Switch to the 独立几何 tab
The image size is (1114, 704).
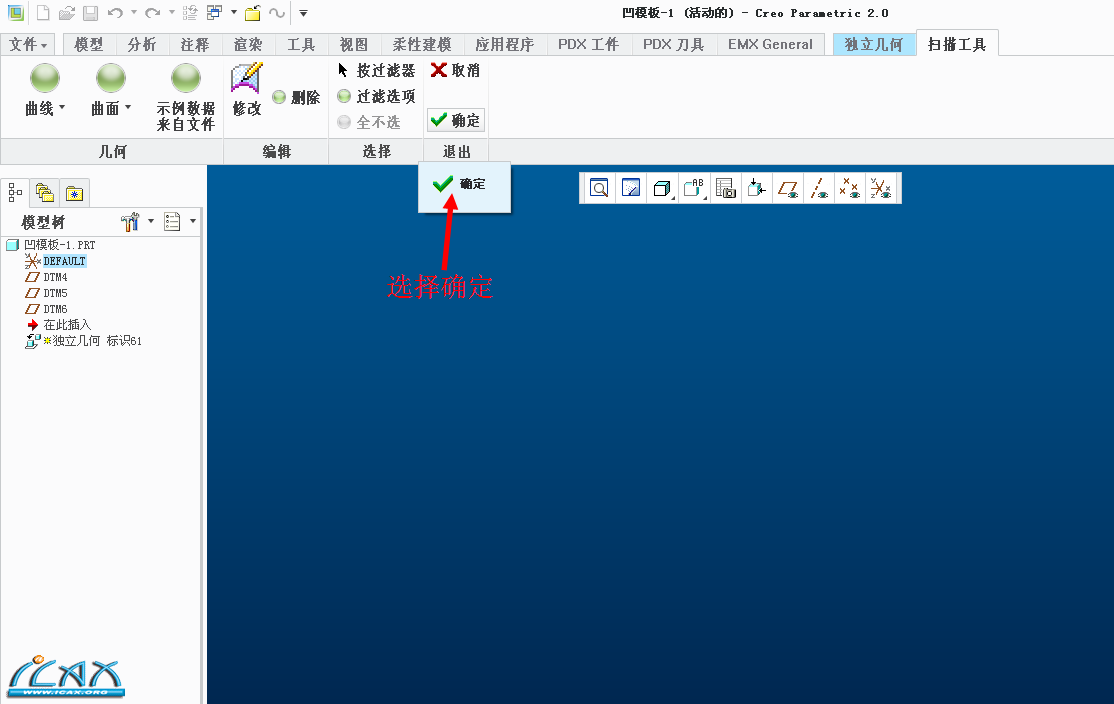874,45
